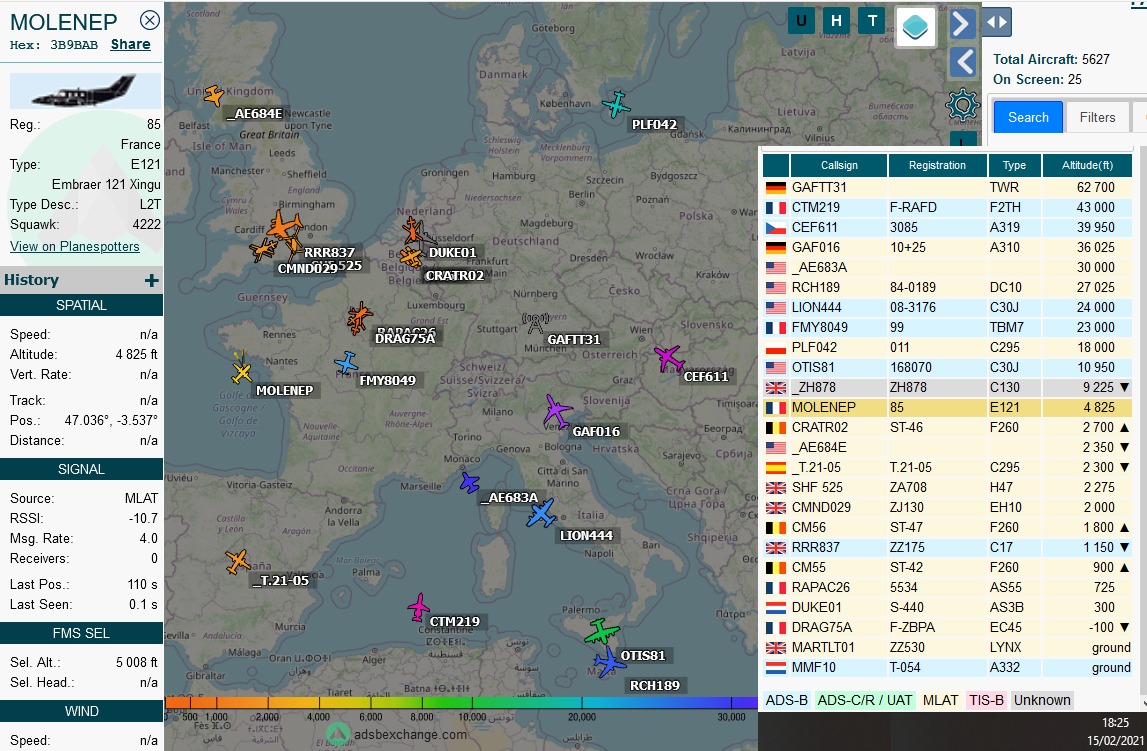Click the Share link
Image resolution: width=1147 pixels, height=751 pixels.
[130, 44]
